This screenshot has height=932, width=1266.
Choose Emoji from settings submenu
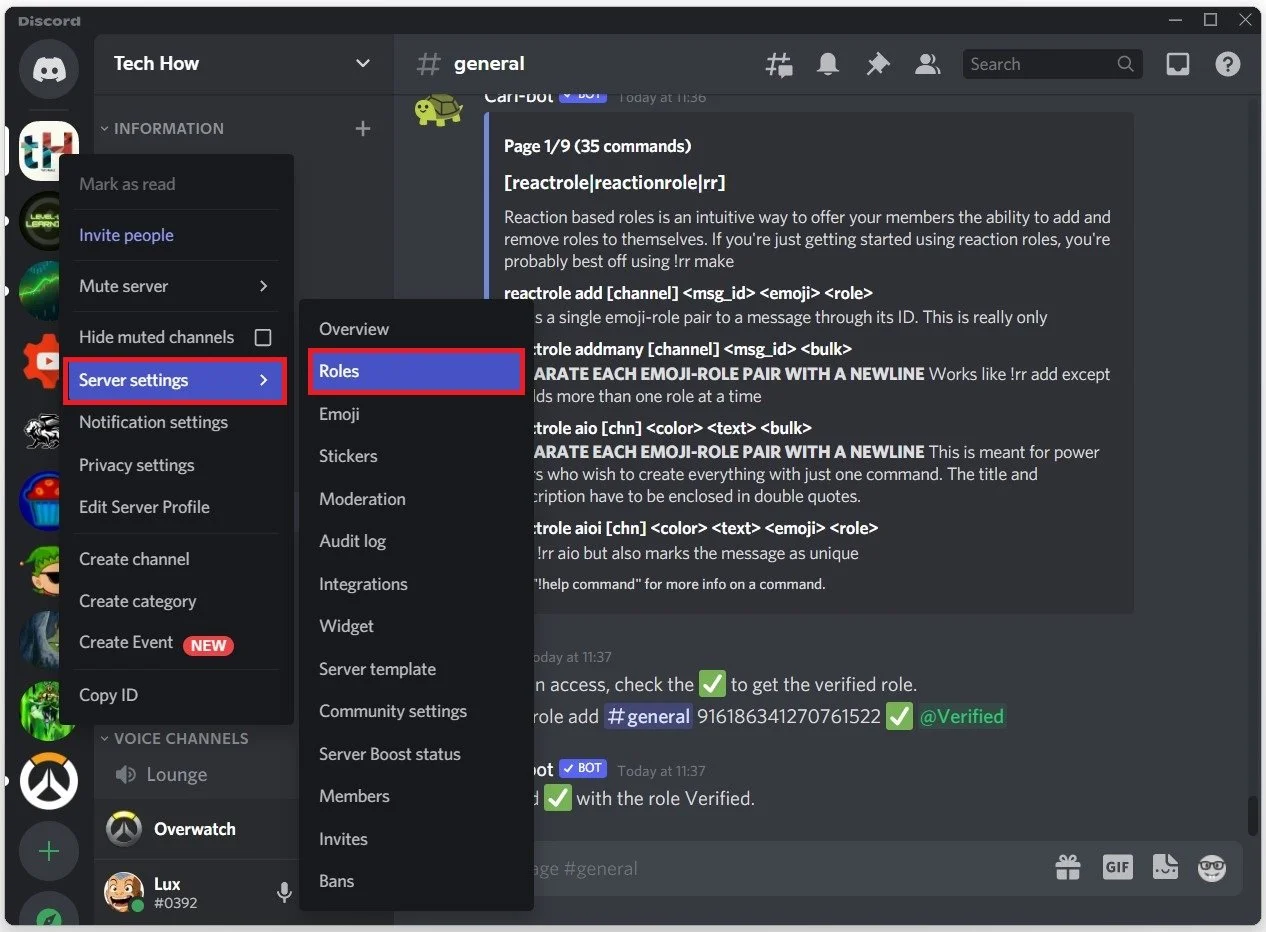[416, 414]
